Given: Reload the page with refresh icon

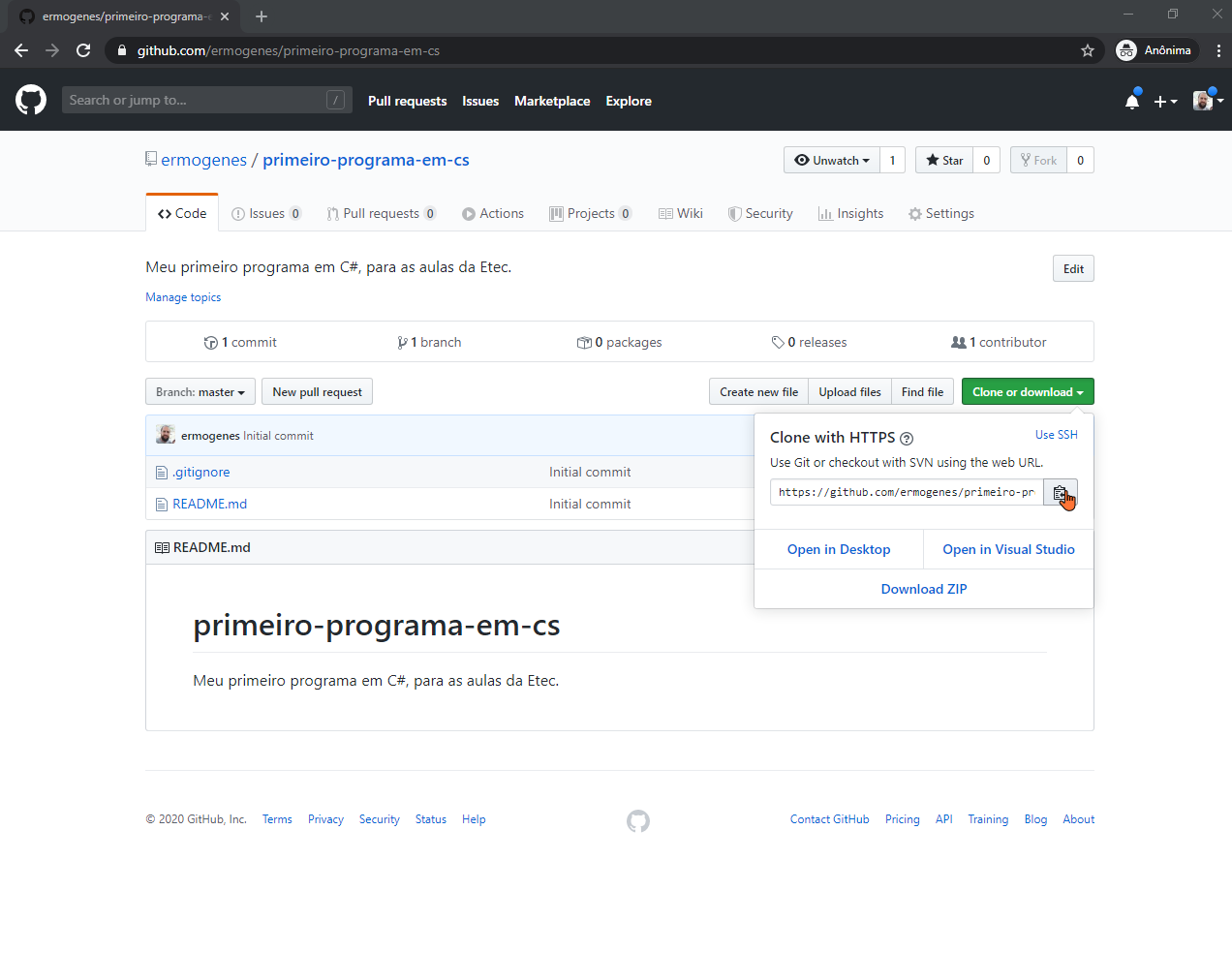Looking at the screenshot, I should (83, 50).
